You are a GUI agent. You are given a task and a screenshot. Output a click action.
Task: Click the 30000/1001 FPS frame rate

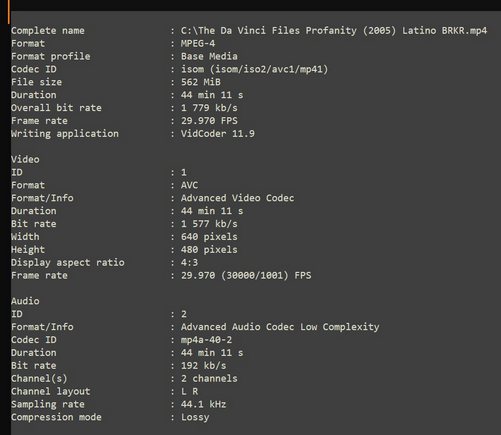(x=246, y=276)
